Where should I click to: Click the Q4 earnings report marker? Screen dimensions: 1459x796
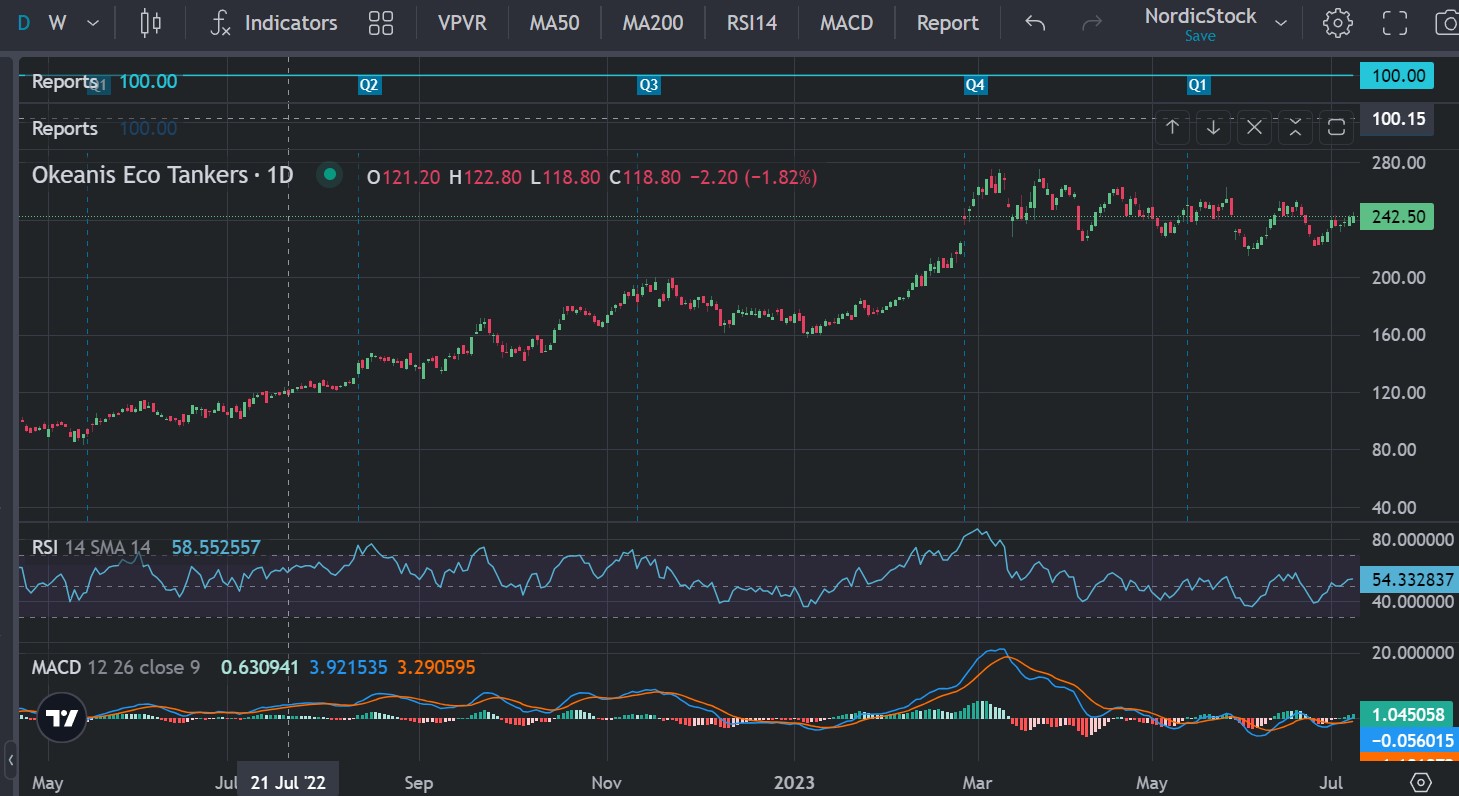975,85
